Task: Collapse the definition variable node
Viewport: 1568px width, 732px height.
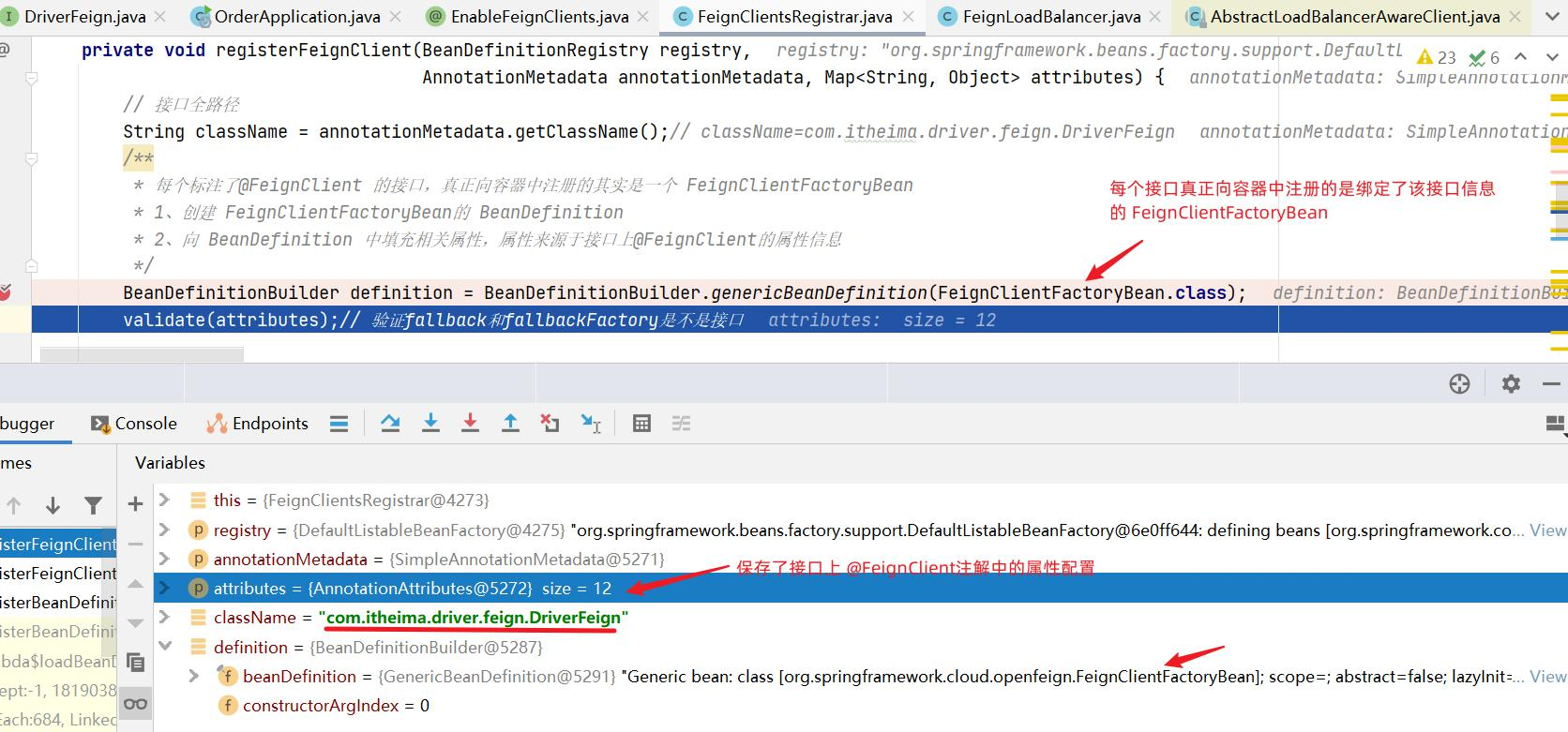Action: coord(165,647)
